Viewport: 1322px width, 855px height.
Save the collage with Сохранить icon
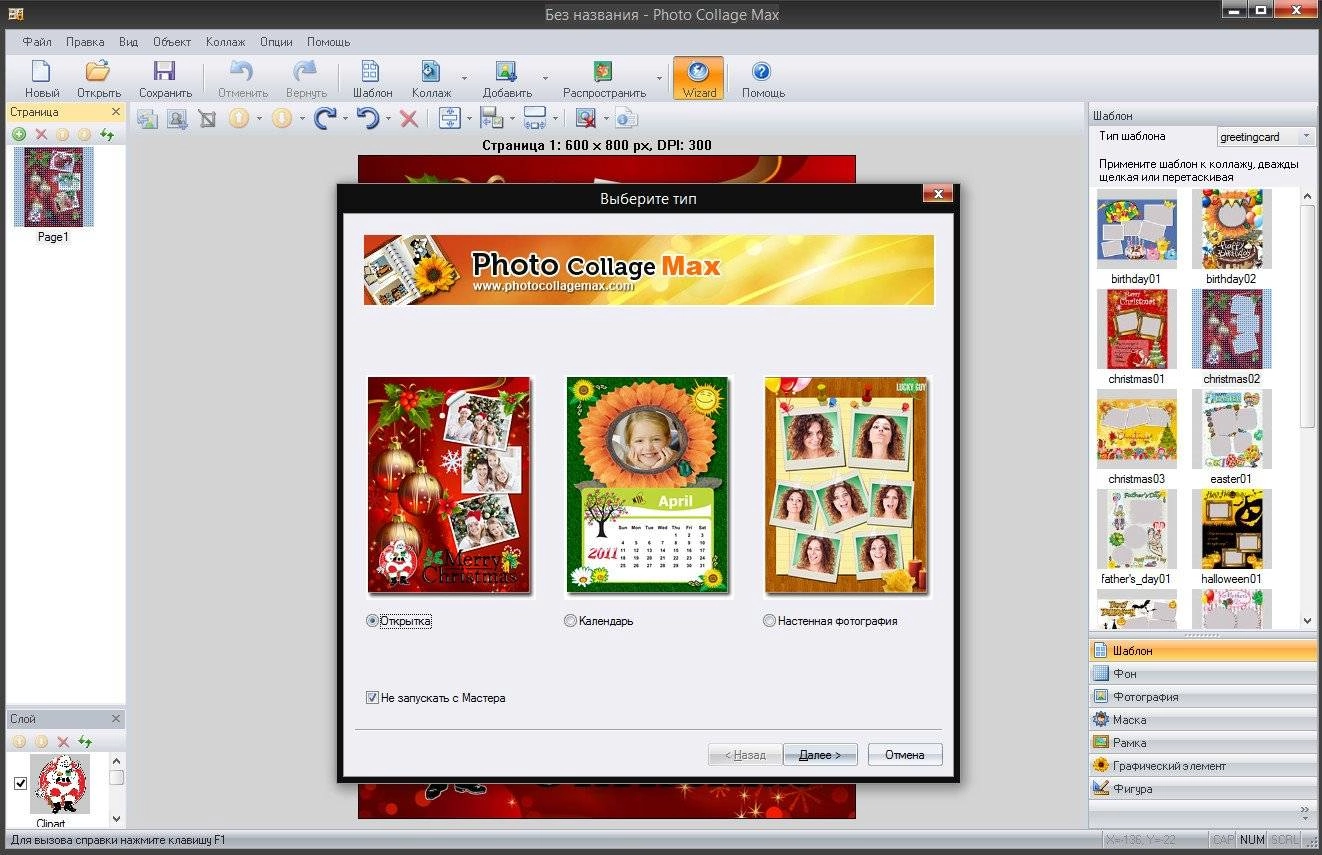click(165, 79)
